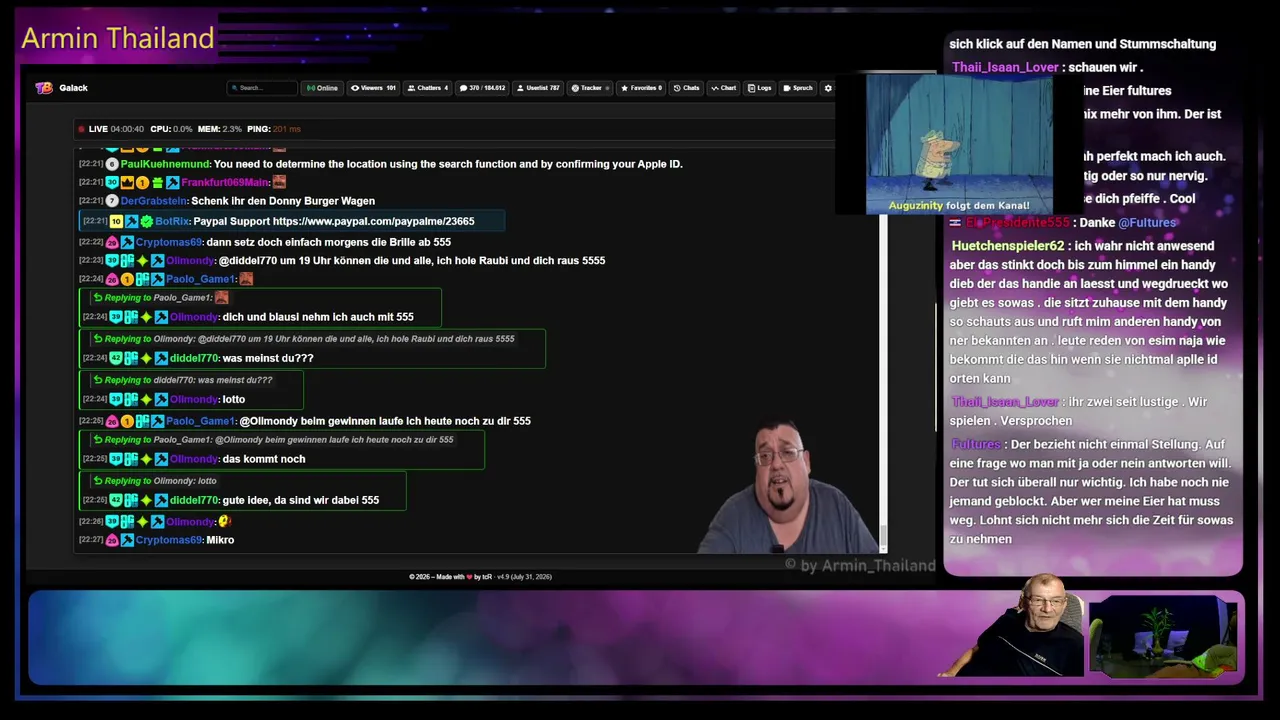Click the crown badge beside Frankfurt069Main
Viewport: 1280px width, 720px height.
(x=127, y=182)
